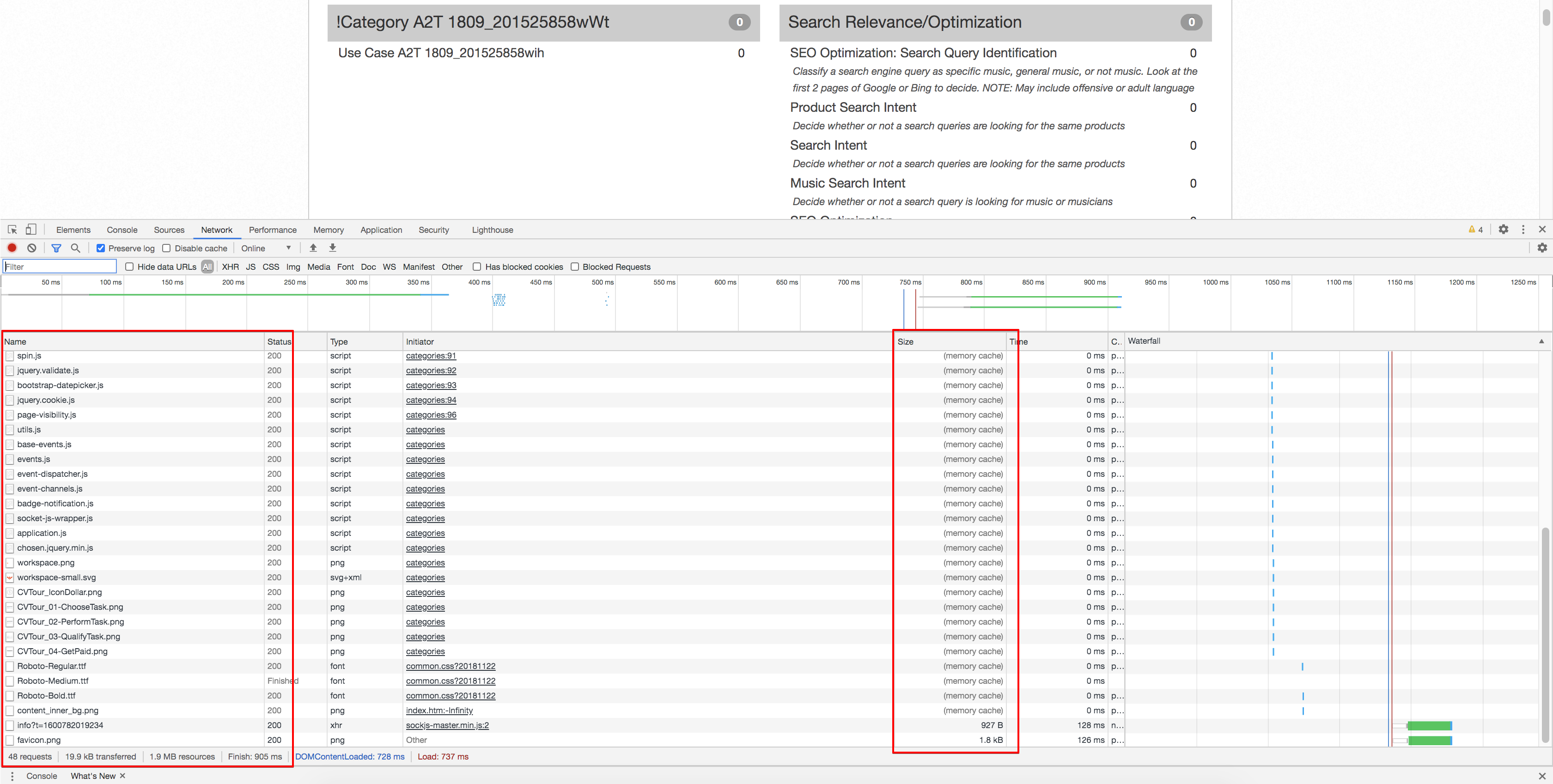Viewport: 1553px width, 784px height.
Task: Sort by the Size column header
Action: [950, 341]
